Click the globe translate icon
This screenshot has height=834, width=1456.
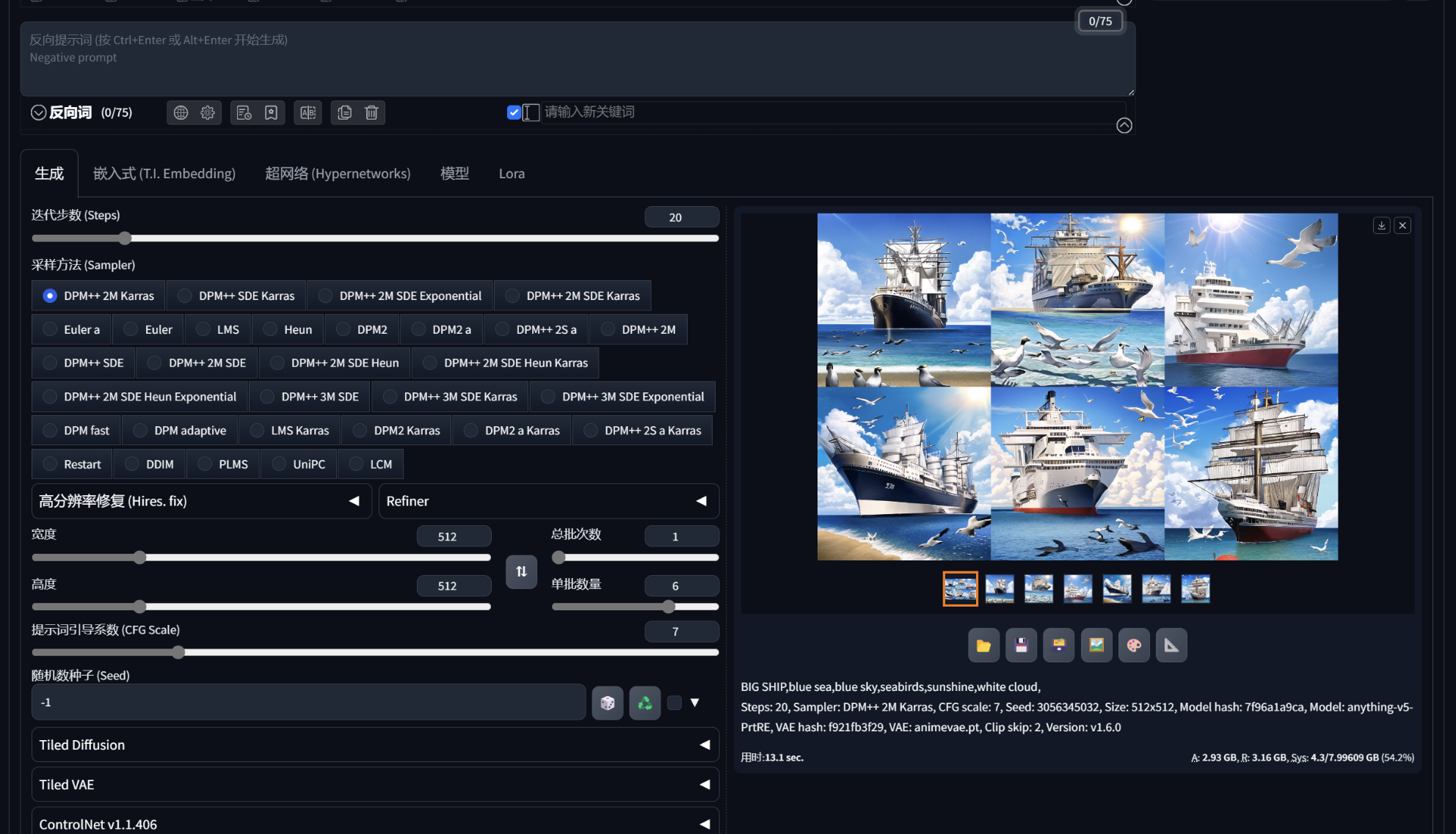coord(181,112)
